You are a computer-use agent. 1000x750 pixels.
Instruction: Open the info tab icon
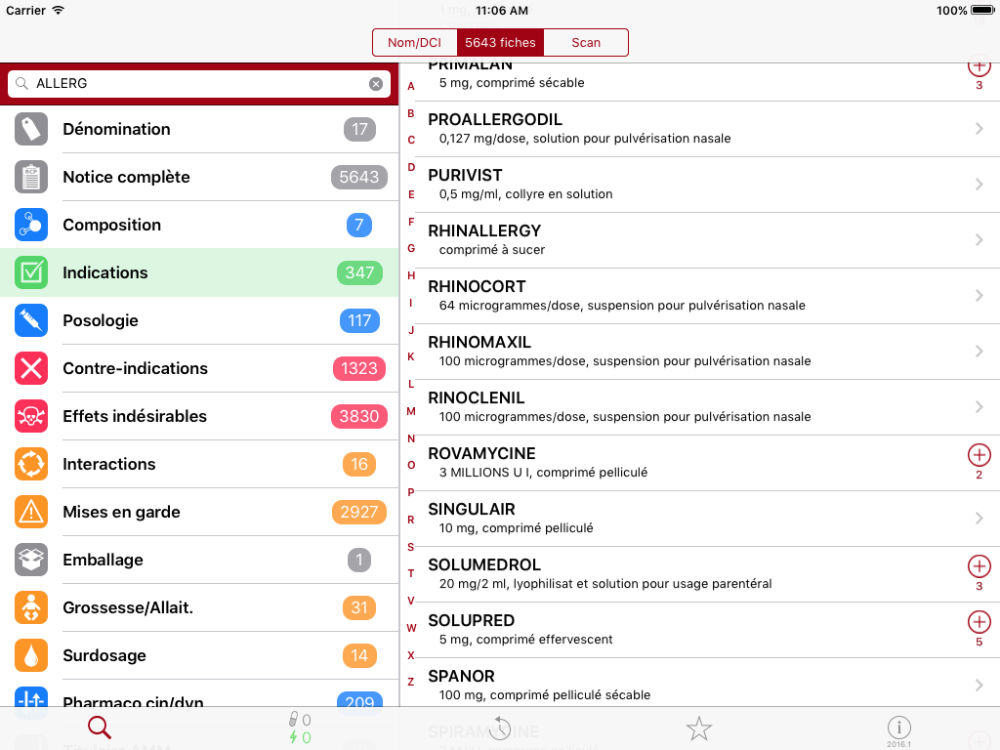click(899, 730)
